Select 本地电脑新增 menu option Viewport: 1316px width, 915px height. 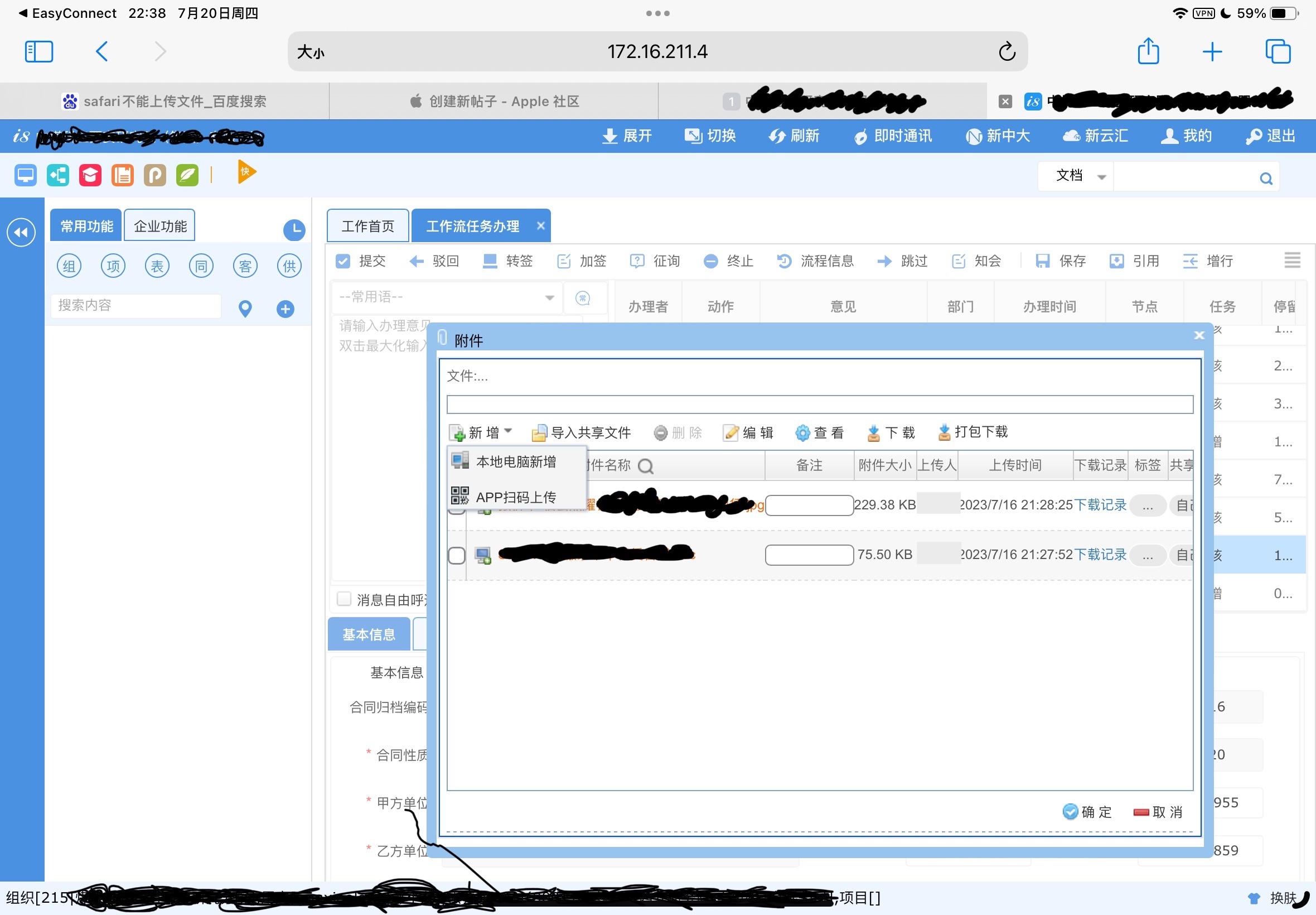click(x=515, y=462)
